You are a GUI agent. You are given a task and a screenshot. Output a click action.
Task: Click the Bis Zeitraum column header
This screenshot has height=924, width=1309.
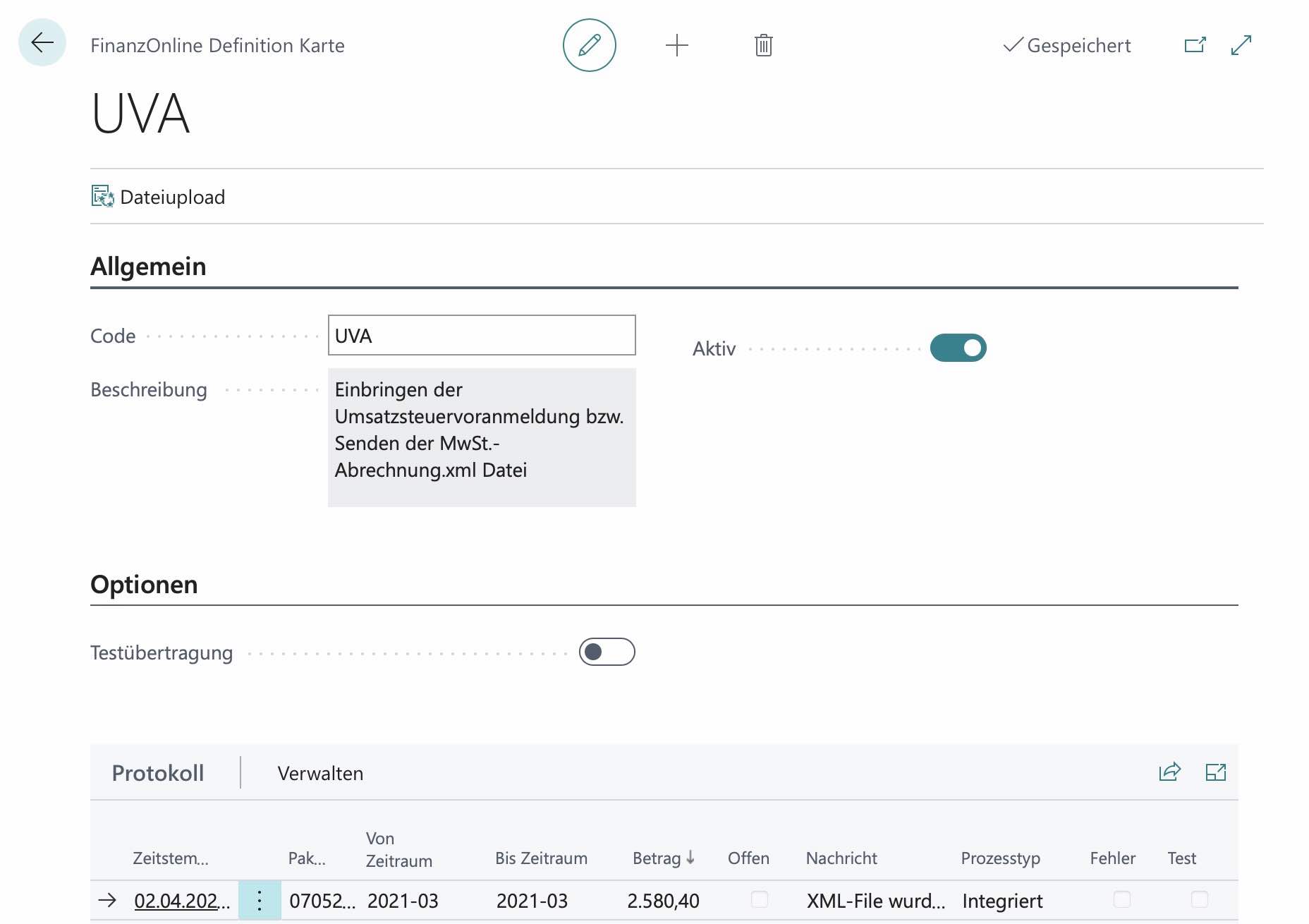(x=541, y=858)
